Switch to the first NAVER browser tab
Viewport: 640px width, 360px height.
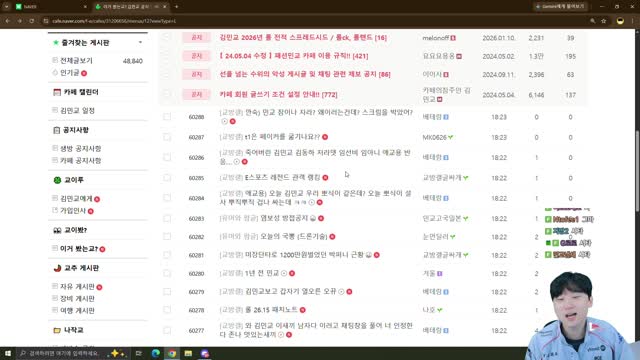[x=50, y=7]
